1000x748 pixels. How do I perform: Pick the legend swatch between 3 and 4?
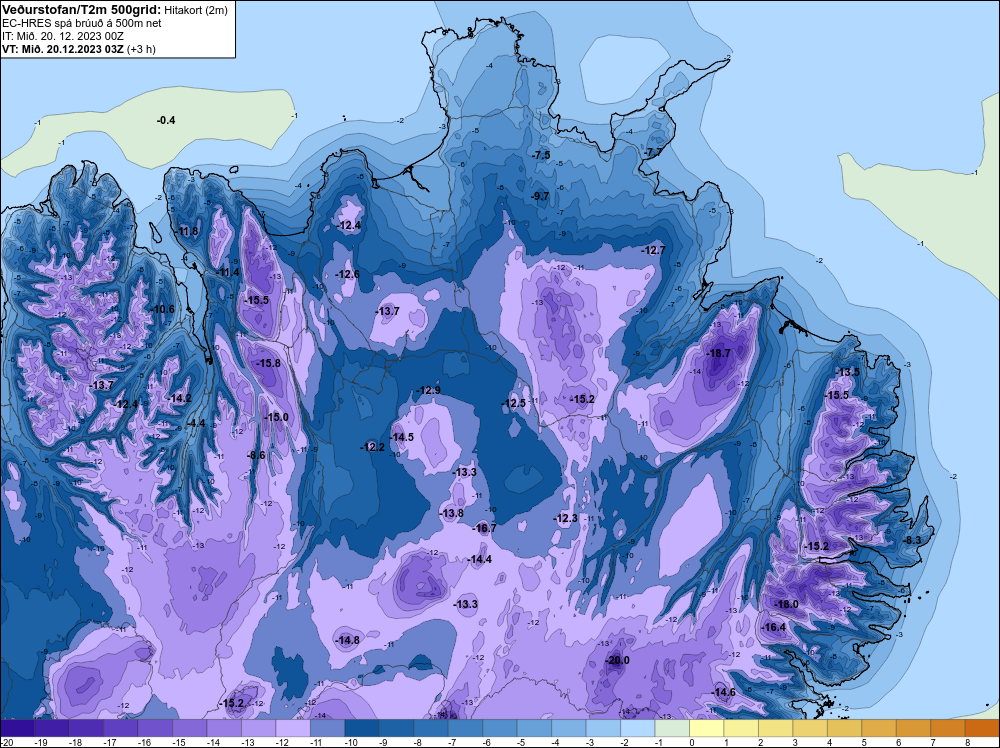tap(810, 728)
